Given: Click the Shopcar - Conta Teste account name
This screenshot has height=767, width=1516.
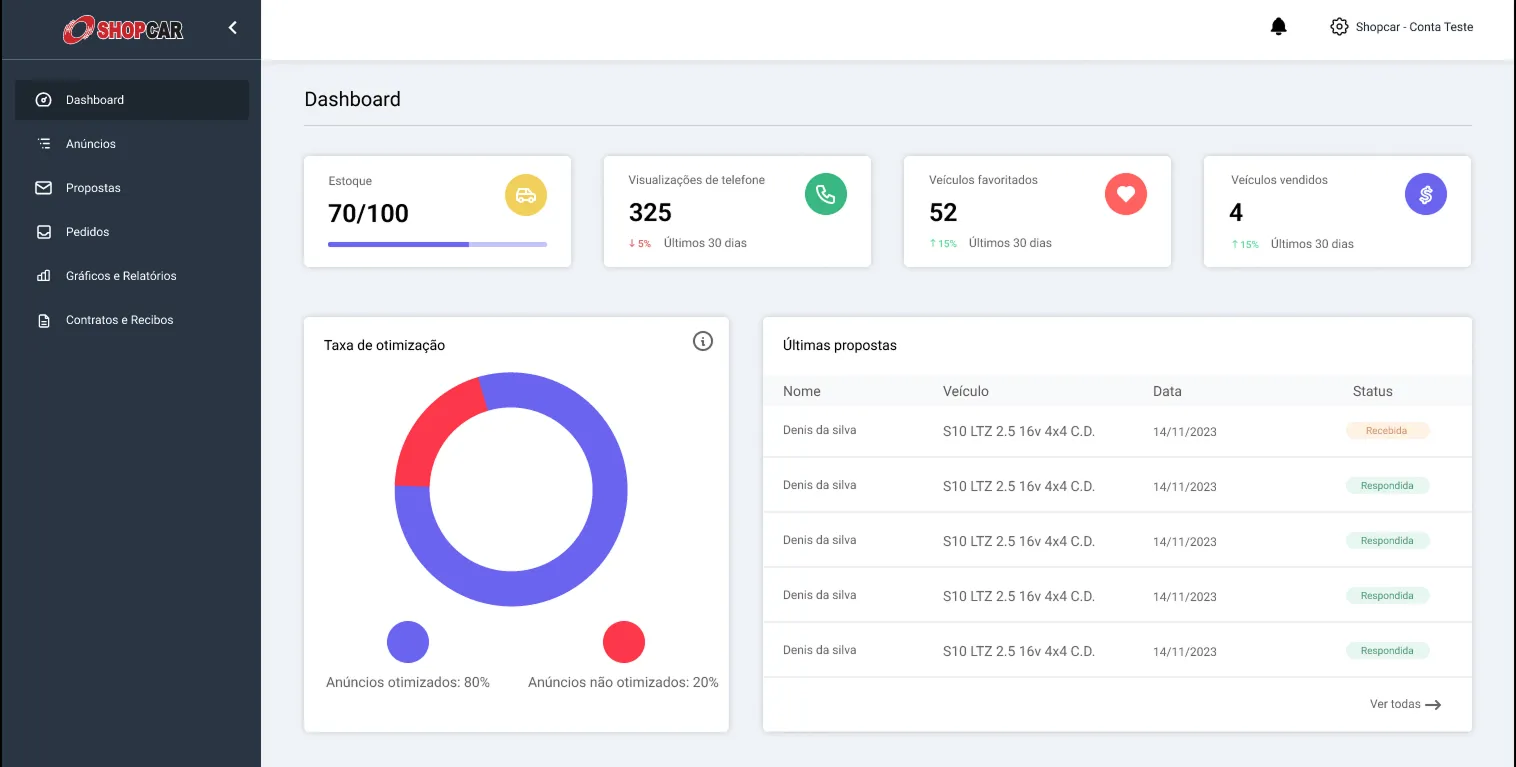Looking at the screenshot, I should [x=1414, y=27].
